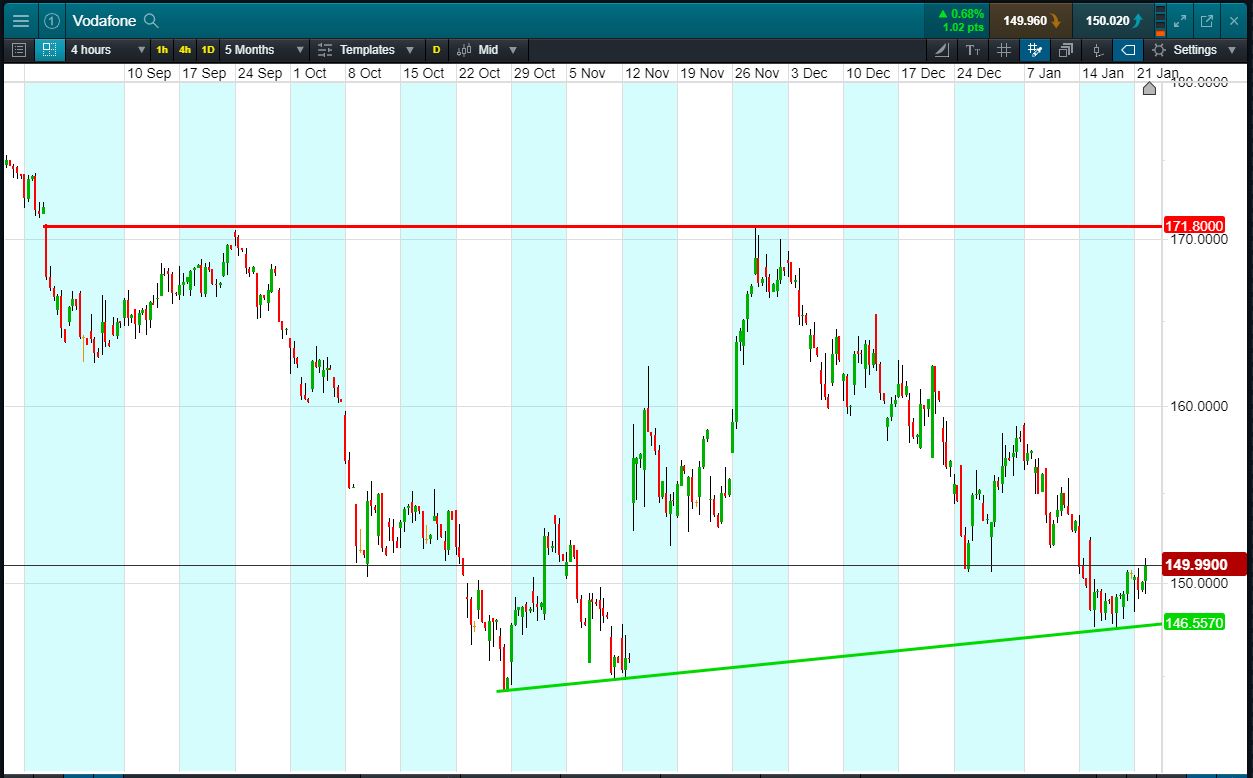
Task: Click the grey scroll-to-latest arrow marker
Action: (x=1149, y=89)
